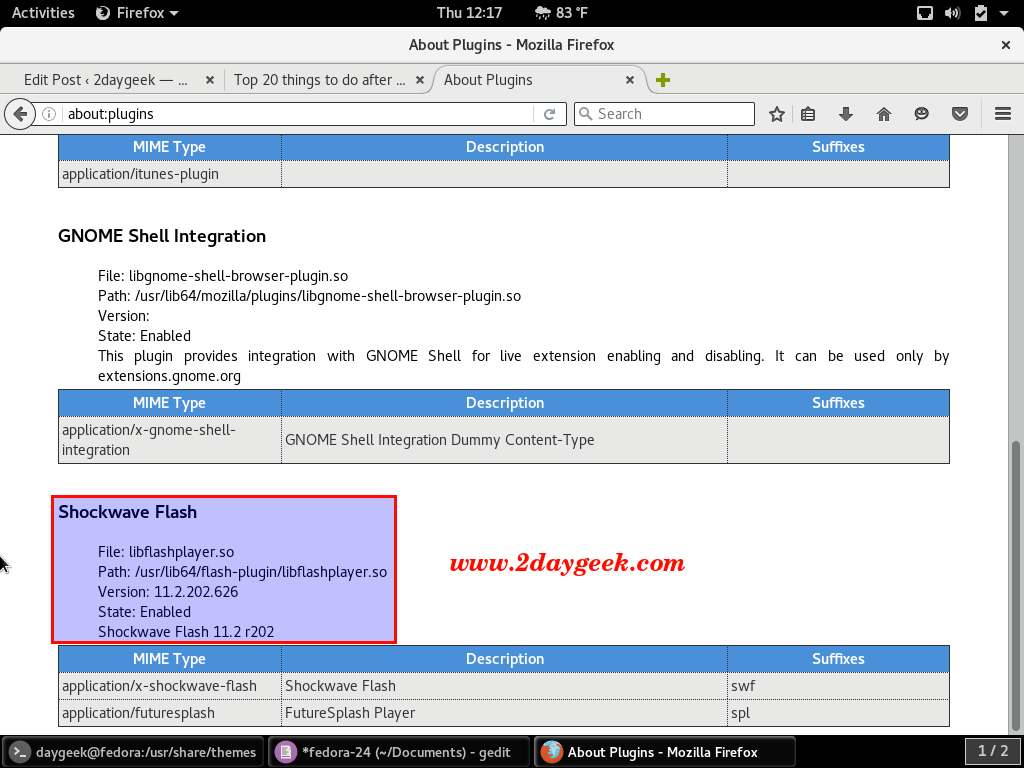Viewport: 1024px width, 768px height.
Task: Click File: libflashplayer.so line
Action: [x=166, y=552]
